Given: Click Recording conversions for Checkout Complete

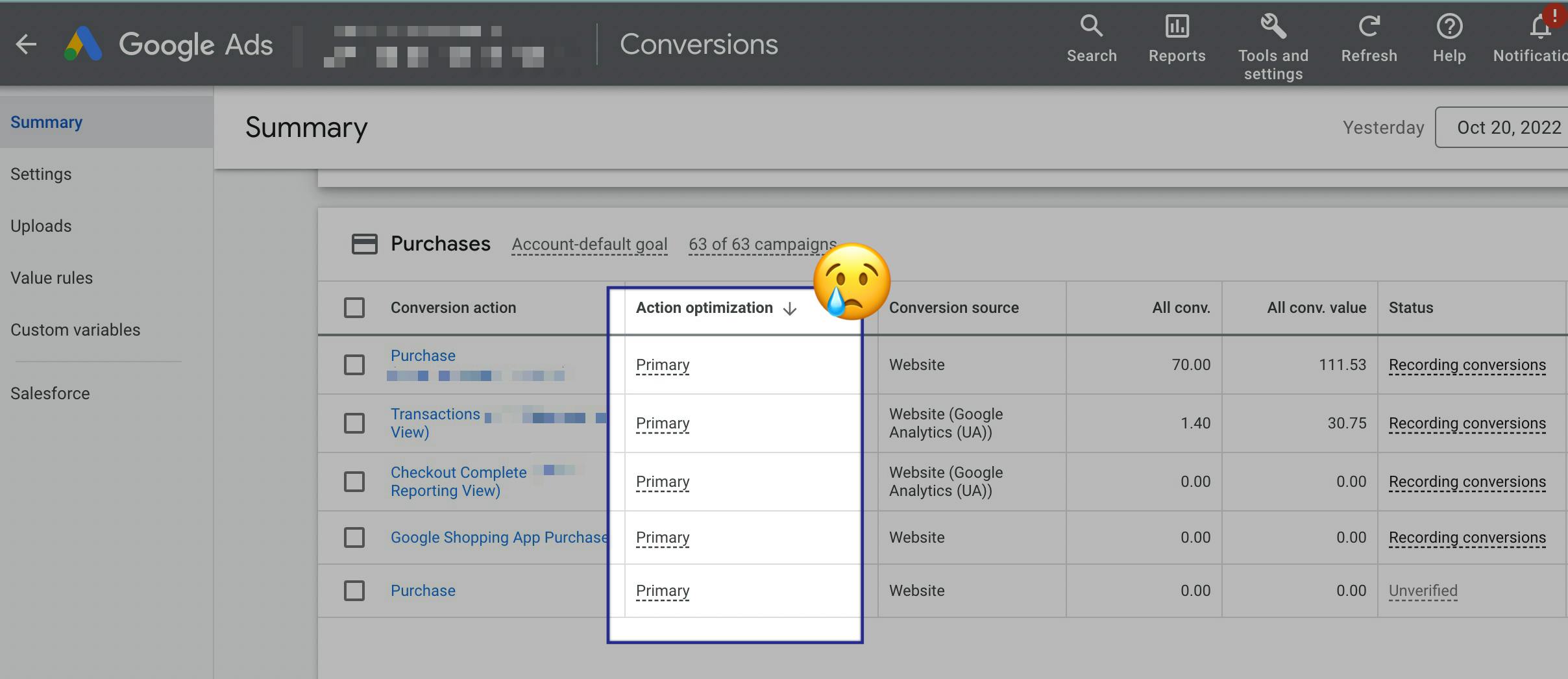Looking at the screenshot, I should [1467, 482].
